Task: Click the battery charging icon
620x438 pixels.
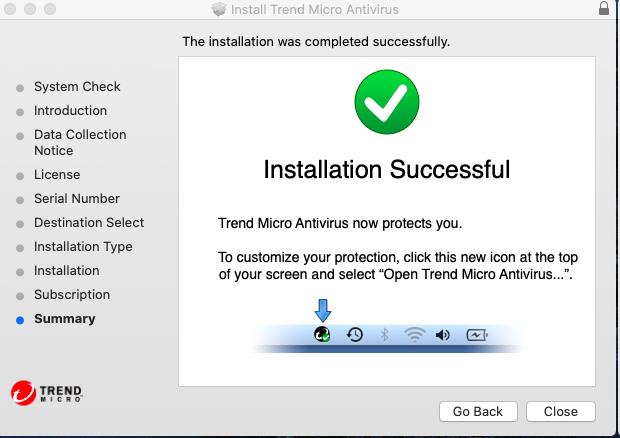Action: pyautogui.click(x=476, y=335)
